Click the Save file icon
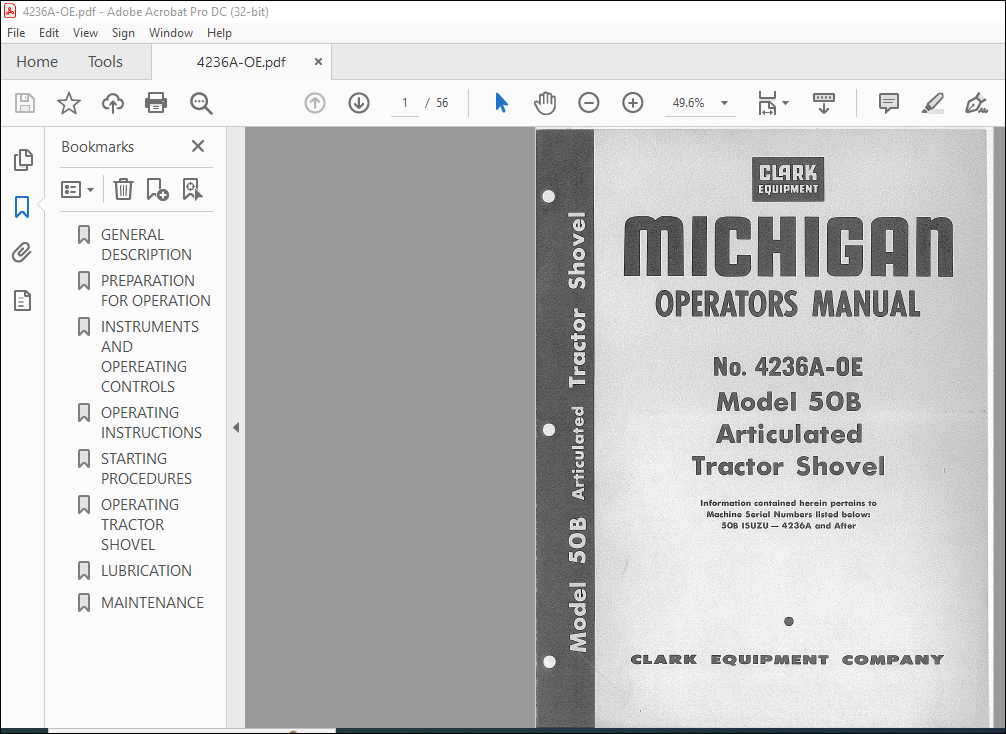Screen dimensions: 1006x734 (25, 103)
